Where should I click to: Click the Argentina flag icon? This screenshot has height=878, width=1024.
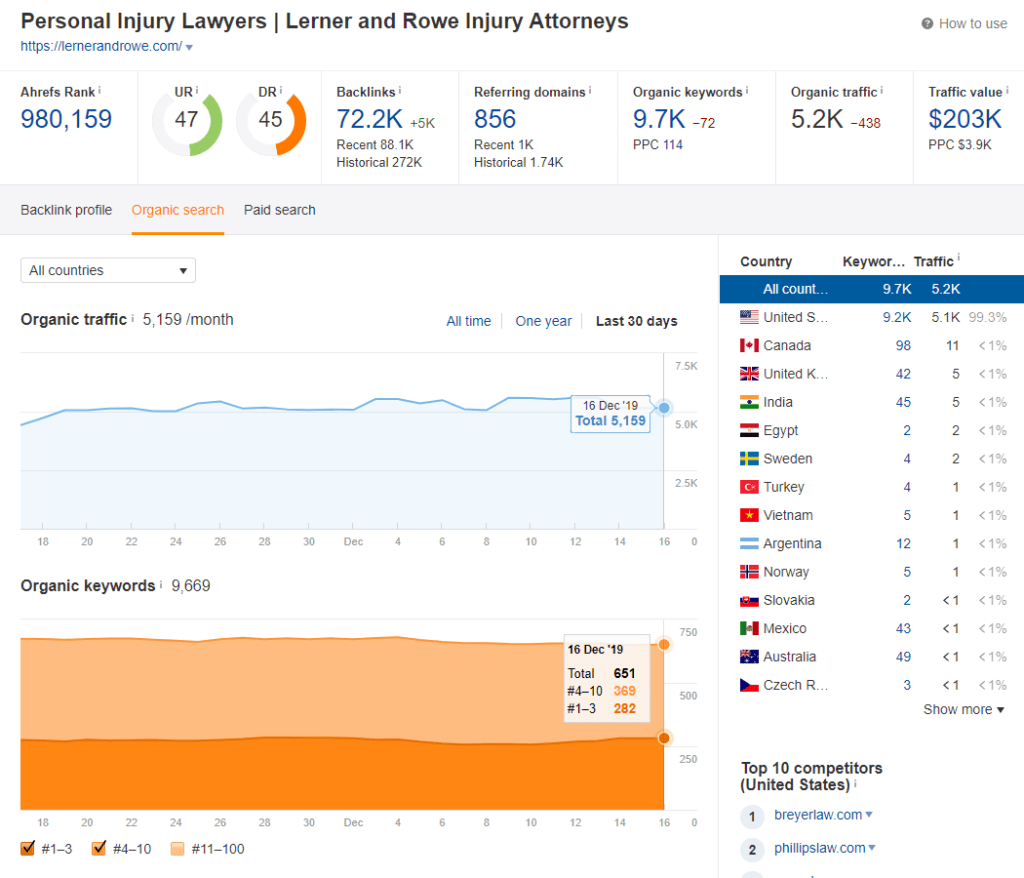click(749, 544)
